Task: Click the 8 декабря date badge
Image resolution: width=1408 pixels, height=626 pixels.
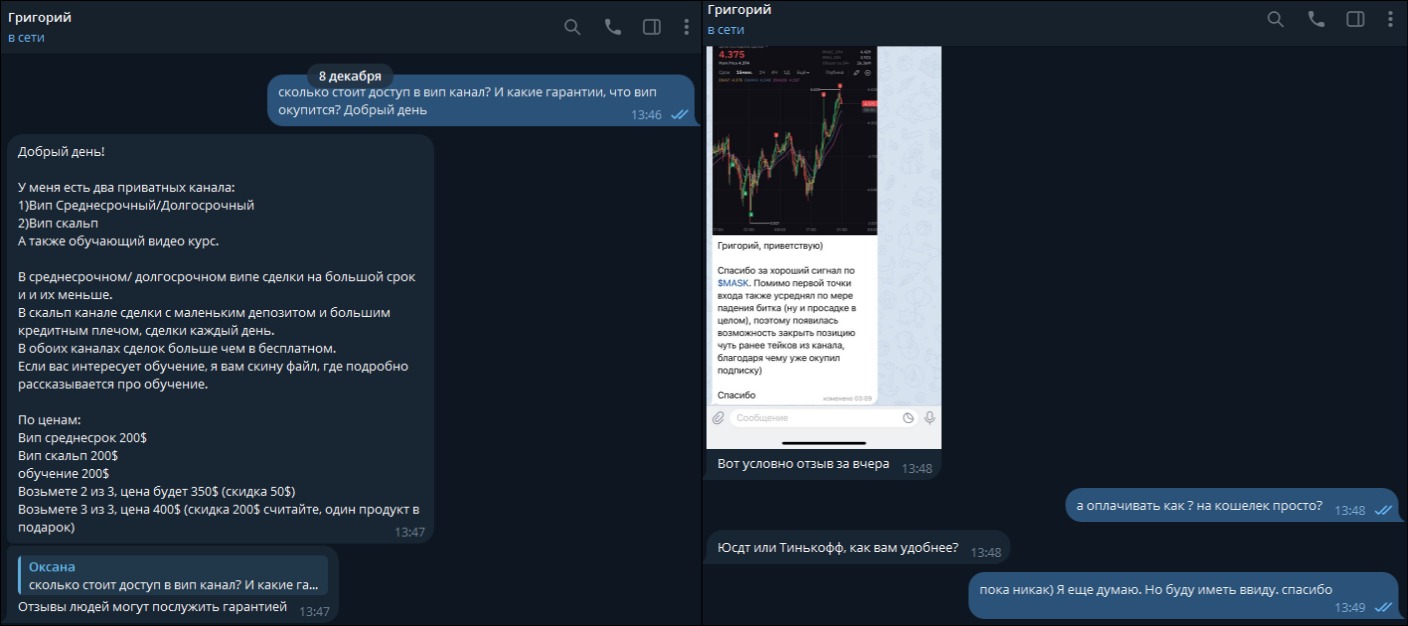Action: (x=350, y=76)
